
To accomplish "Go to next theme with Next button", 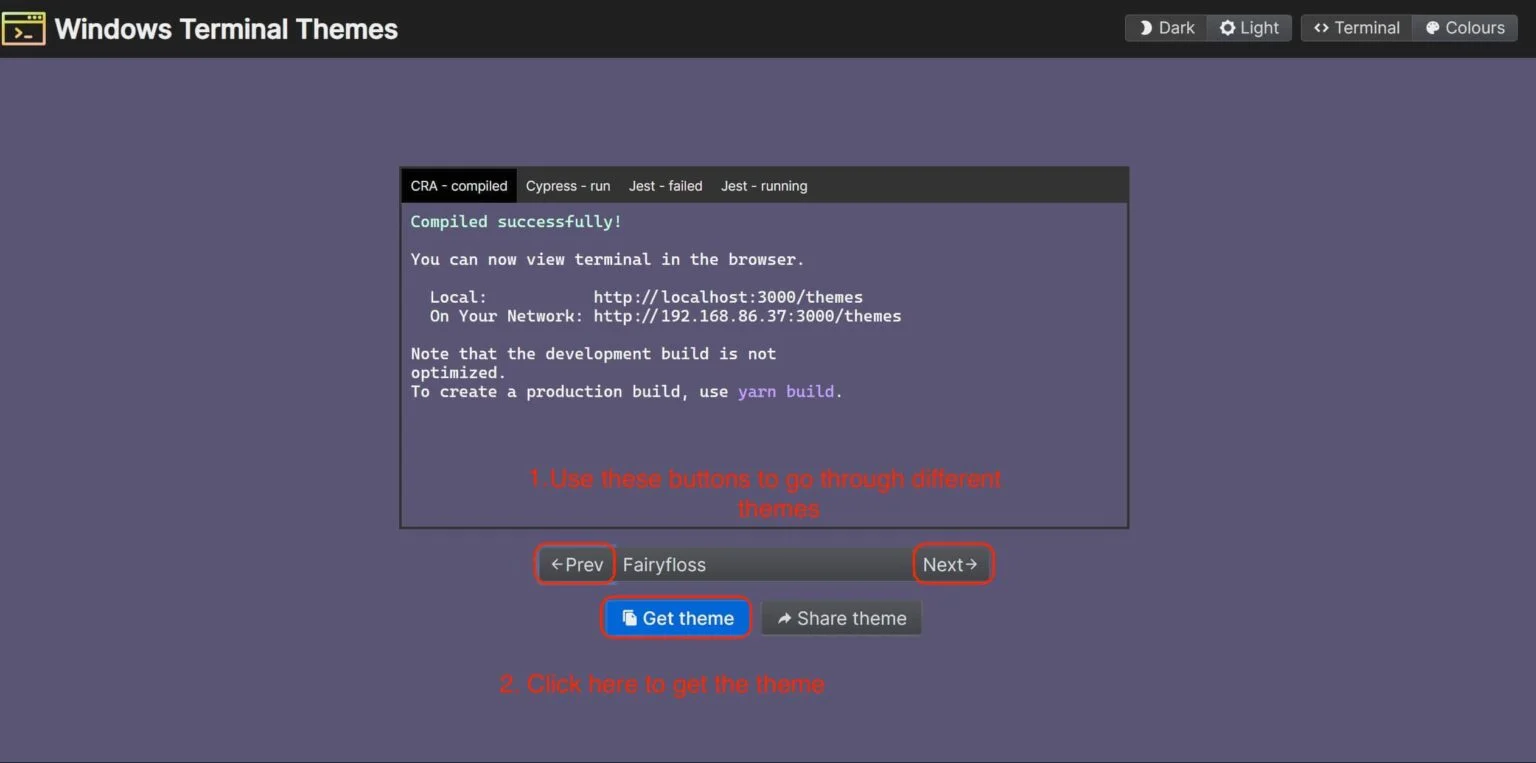I will (951, 564).
